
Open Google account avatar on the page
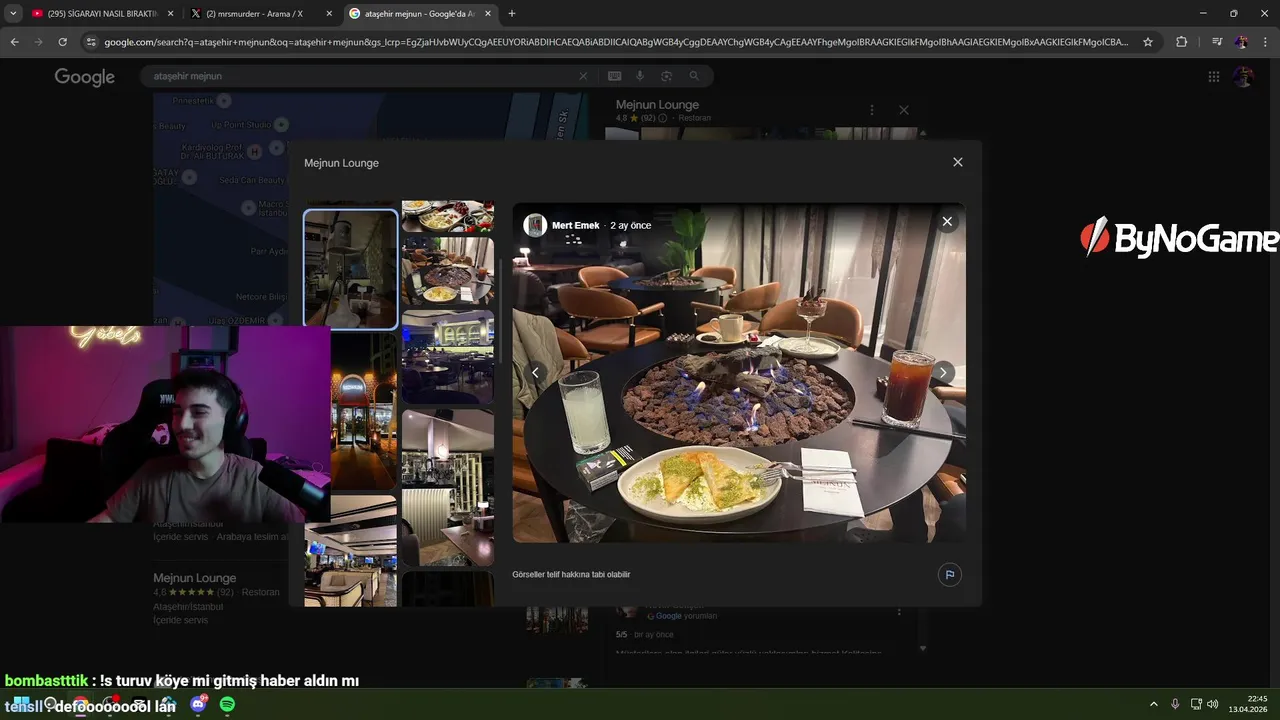[x=1243, y=77]
